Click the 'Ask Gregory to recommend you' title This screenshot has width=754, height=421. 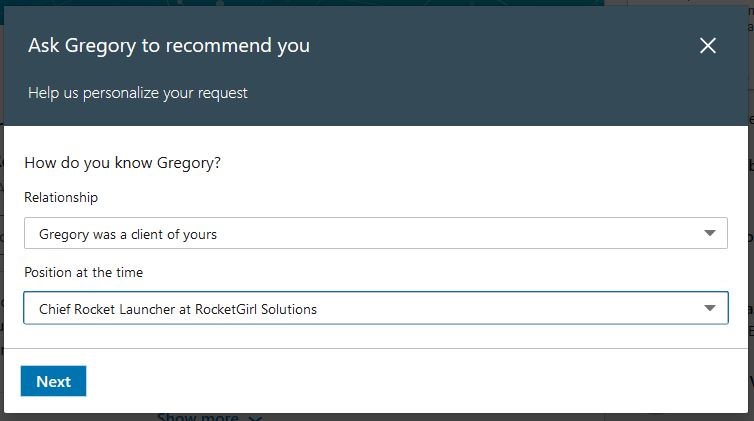(169, 45)
